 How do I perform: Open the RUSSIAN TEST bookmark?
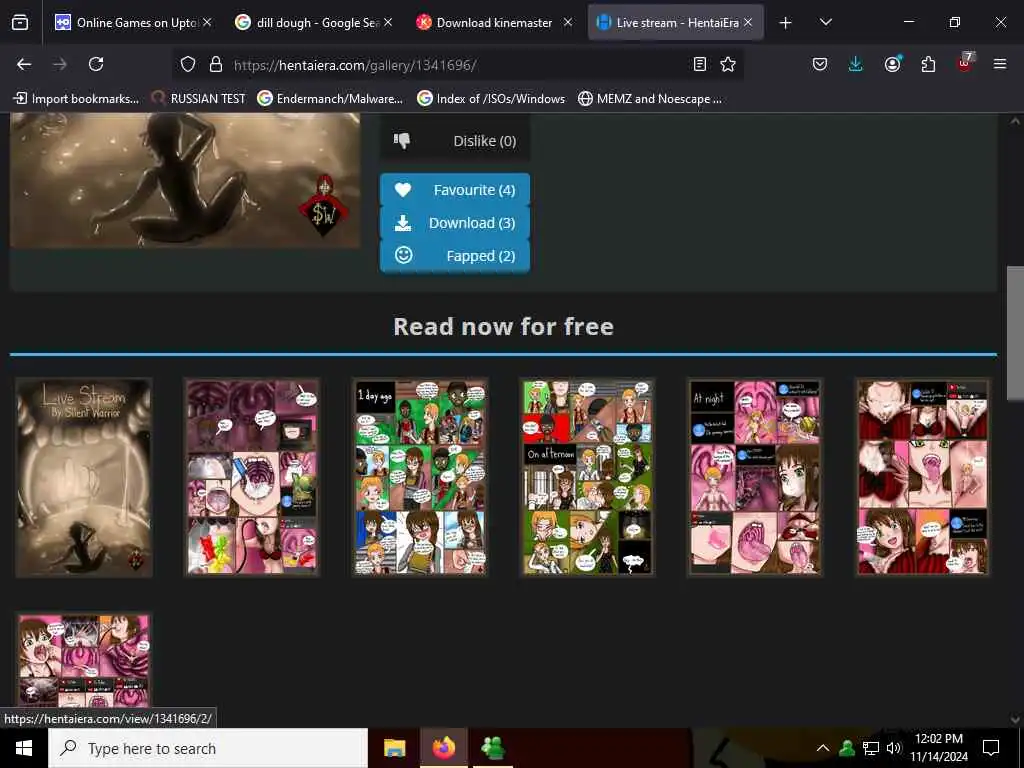click(199, 99)
